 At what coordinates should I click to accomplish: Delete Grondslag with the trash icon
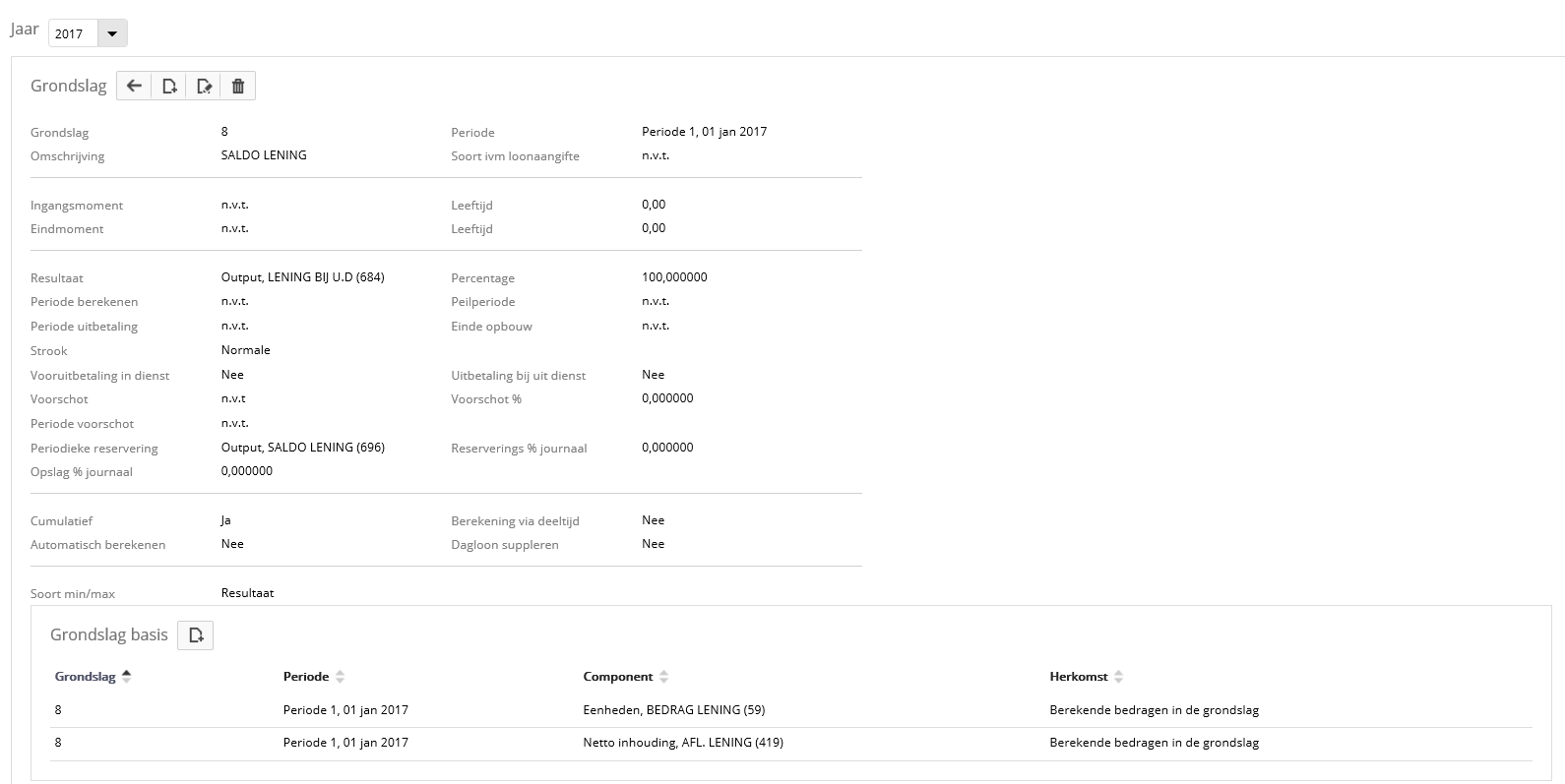238,87
